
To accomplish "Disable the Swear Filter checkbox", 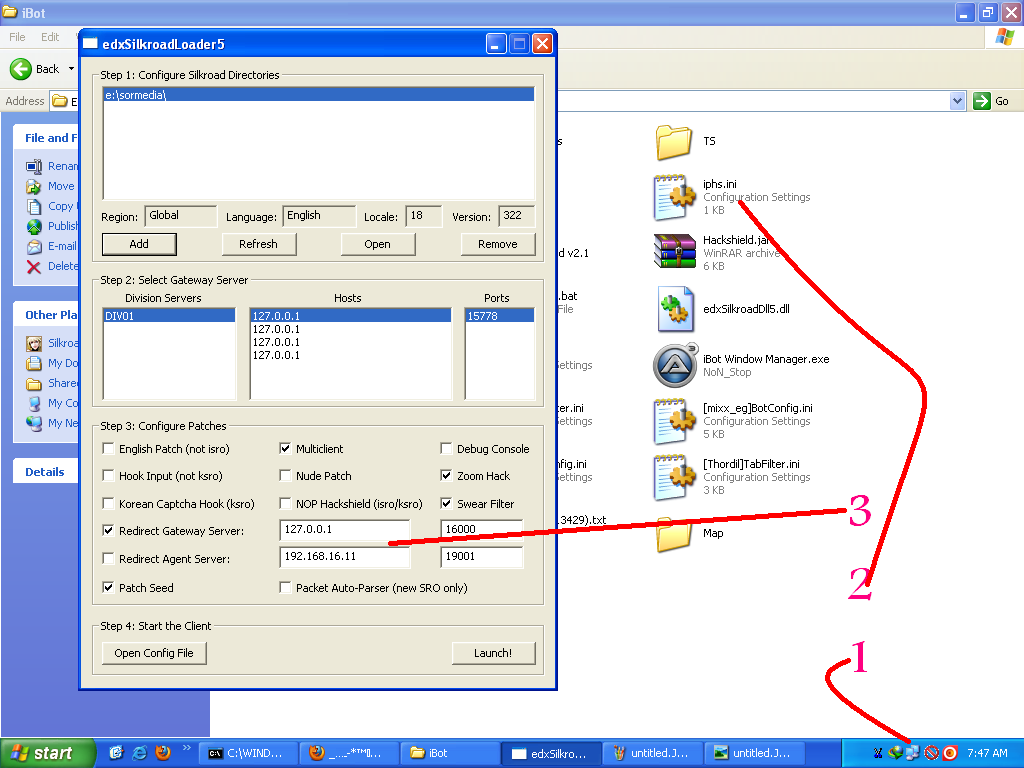I will pyautogui.click(x=446, y=504).
